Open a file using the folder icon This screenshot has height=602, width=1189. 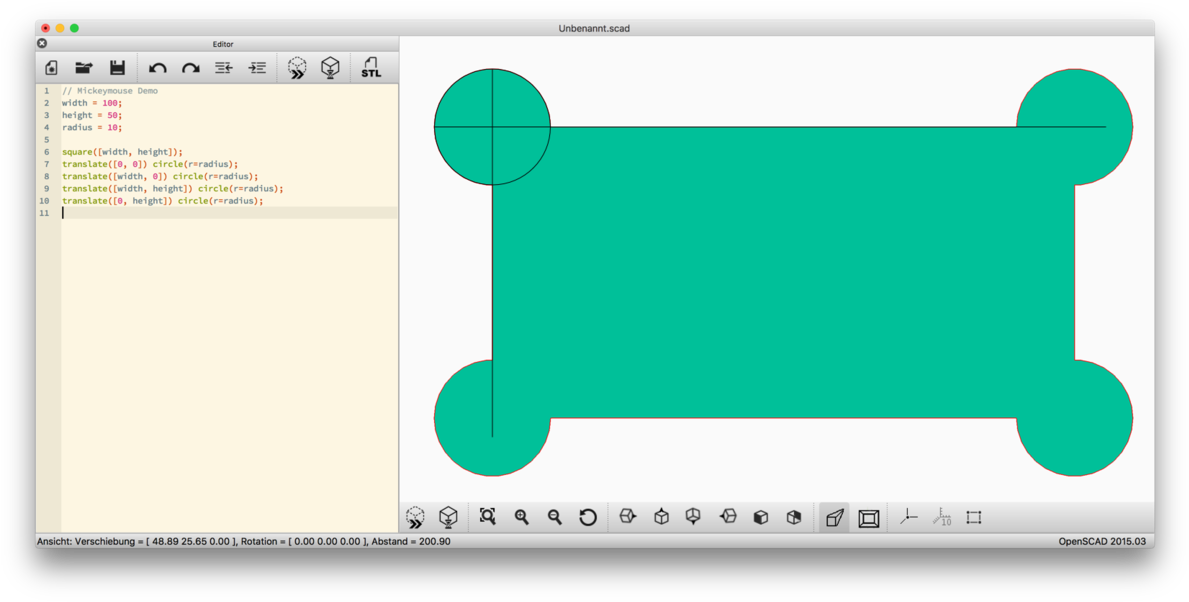pos(84,68)
